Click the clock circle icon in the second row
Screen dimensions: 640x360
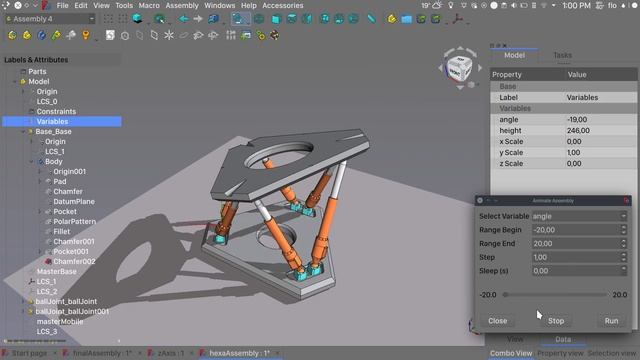tap(125, 36)
